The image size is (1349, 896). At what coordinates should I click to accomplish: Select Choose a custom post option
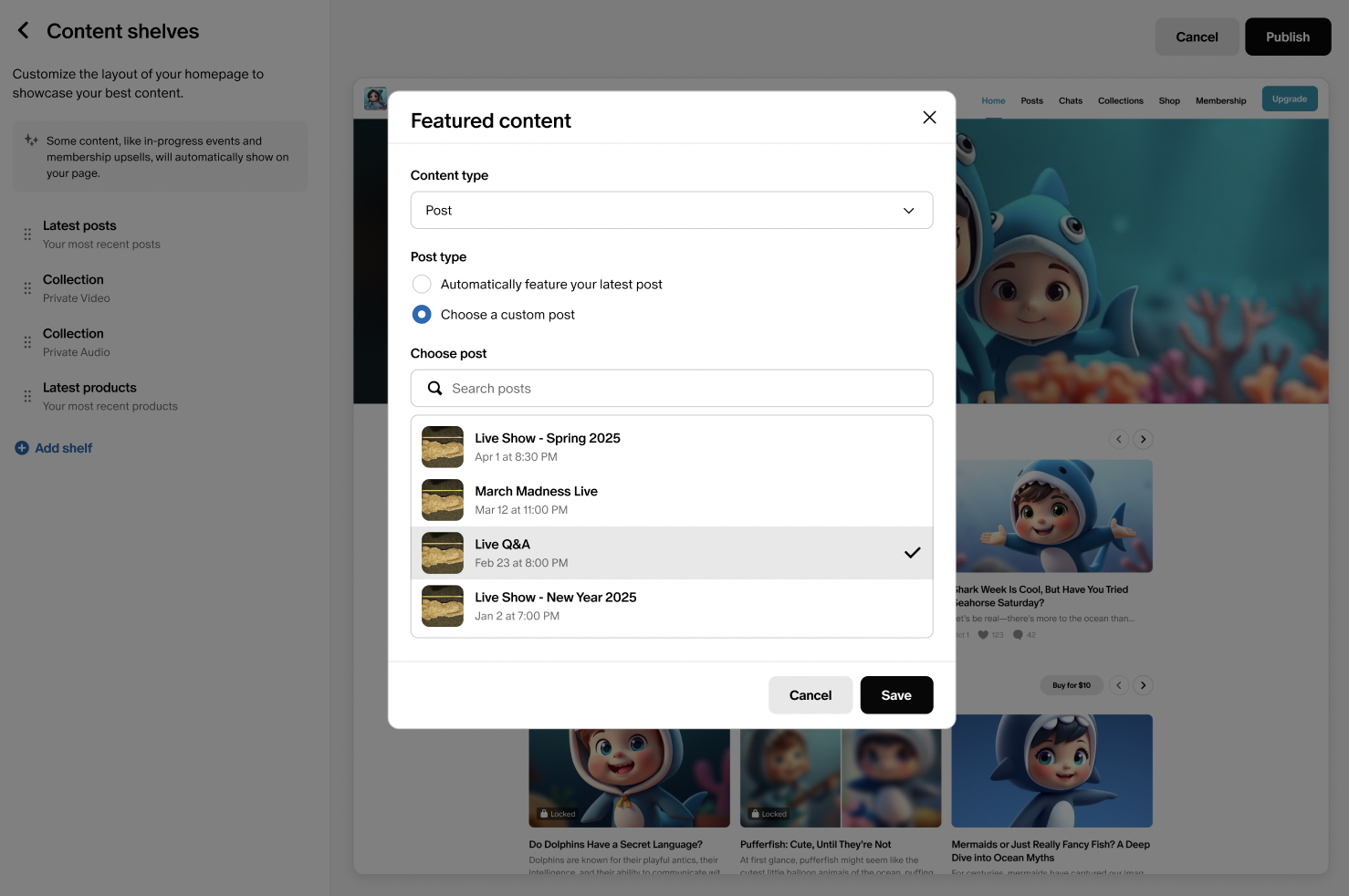pos(422,315)
